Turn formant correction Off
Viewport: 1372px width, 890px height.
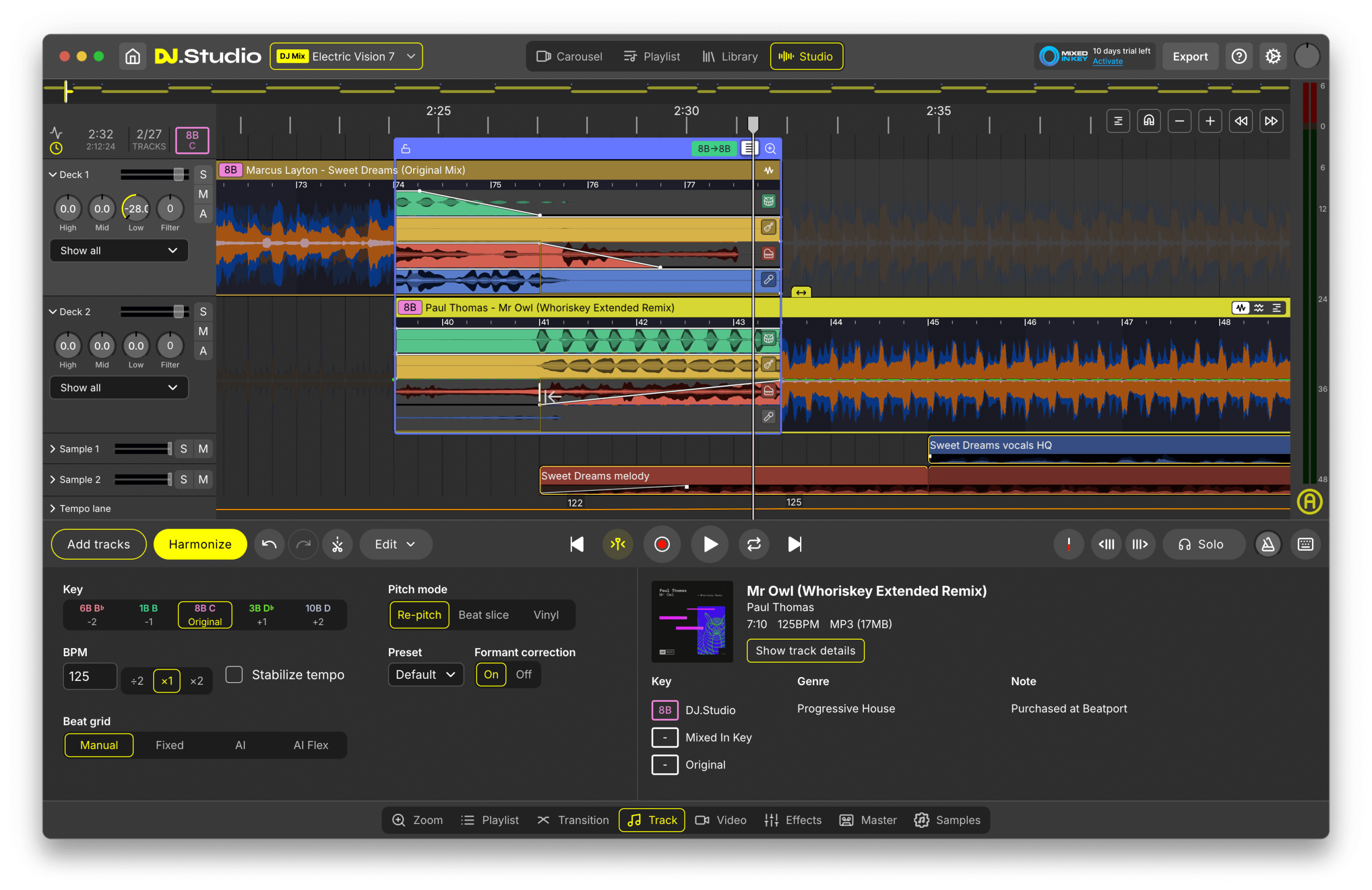523,674
